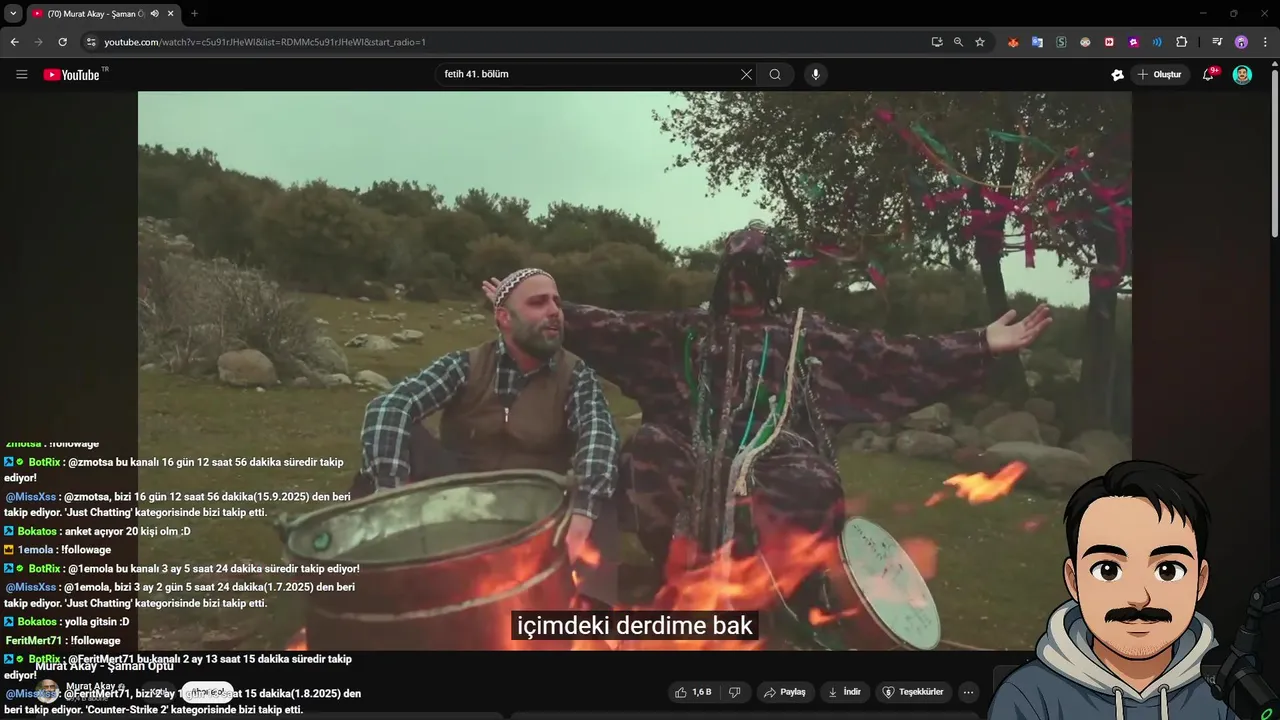Open the green S extension
The width and height of the screenshot is (1280, 720).
[x=1061, y=42]
